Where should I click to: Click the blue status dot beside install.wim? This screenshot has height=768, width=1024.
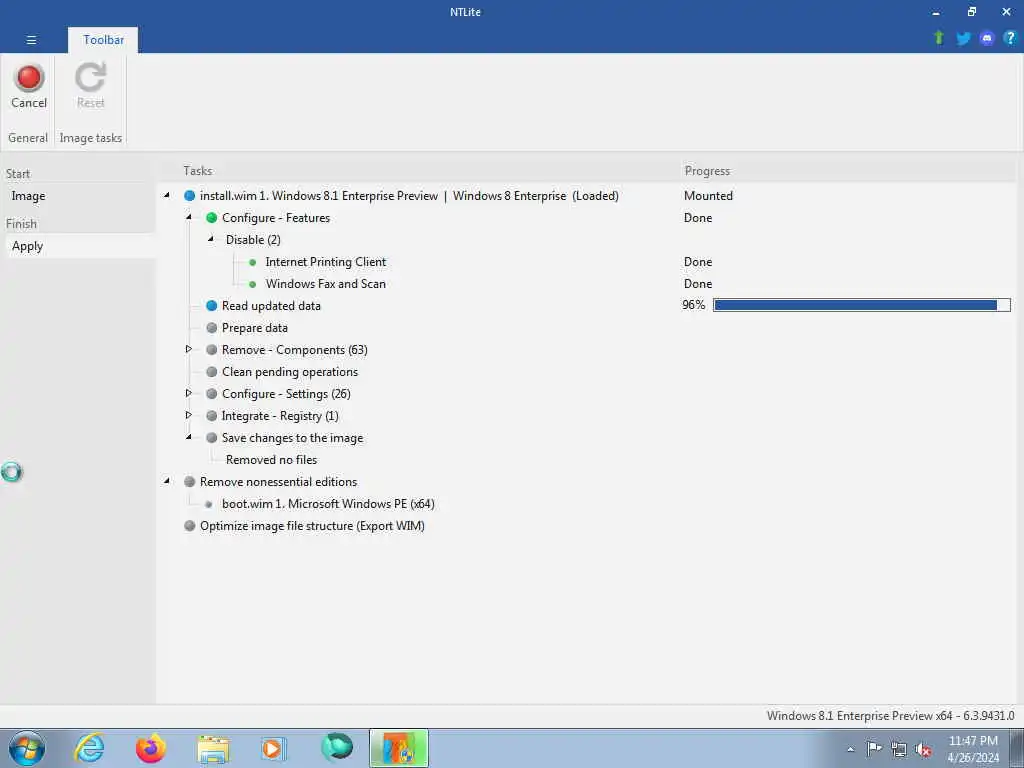coord(189,195)
